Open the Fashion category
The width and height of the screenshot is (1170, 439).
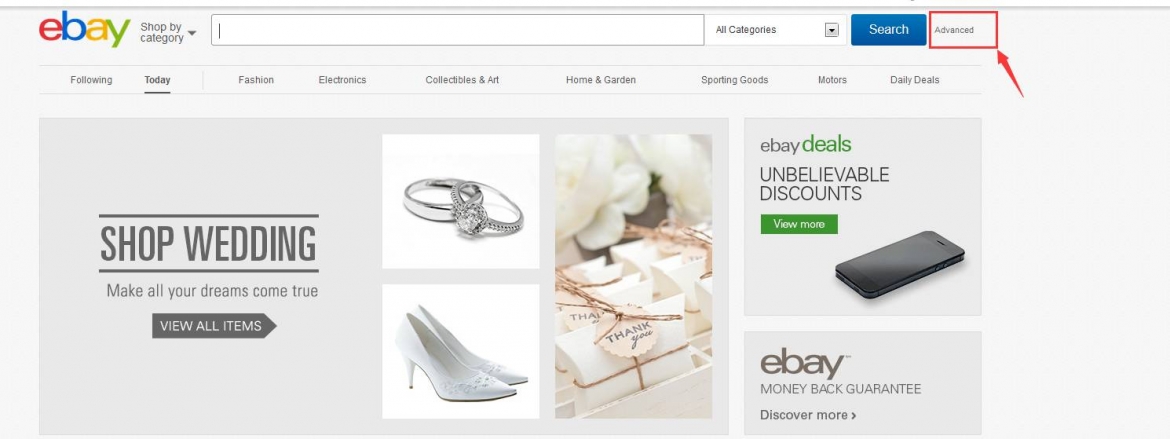click(256, 80)
